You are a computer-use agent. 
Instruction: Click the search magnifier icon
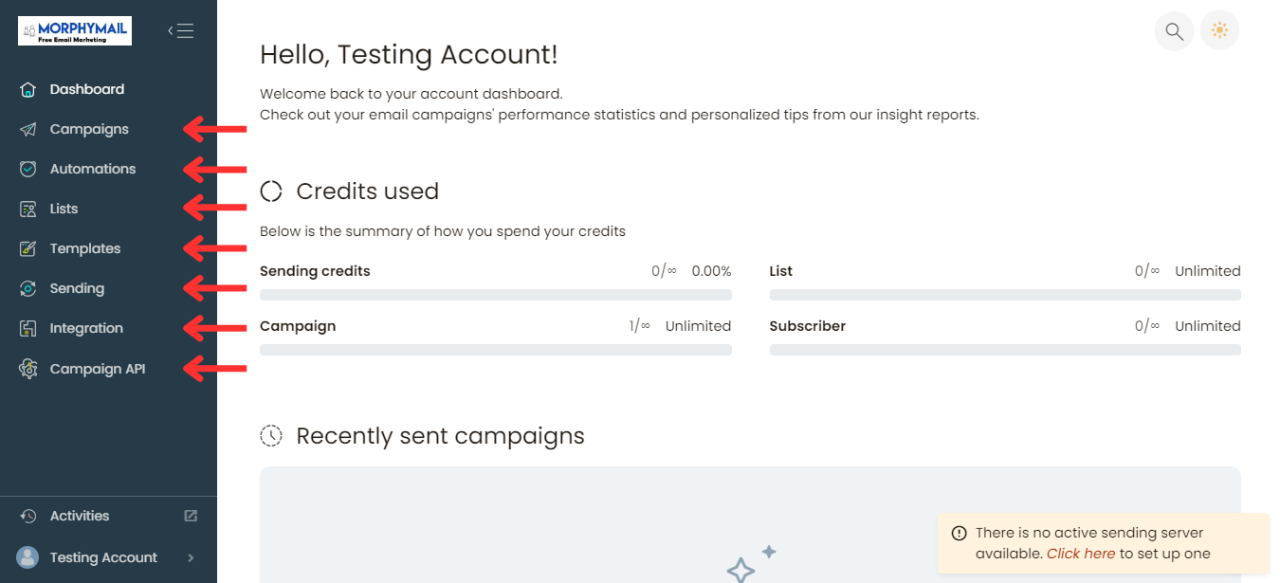pyautogui.click(x=1174, y=30)
